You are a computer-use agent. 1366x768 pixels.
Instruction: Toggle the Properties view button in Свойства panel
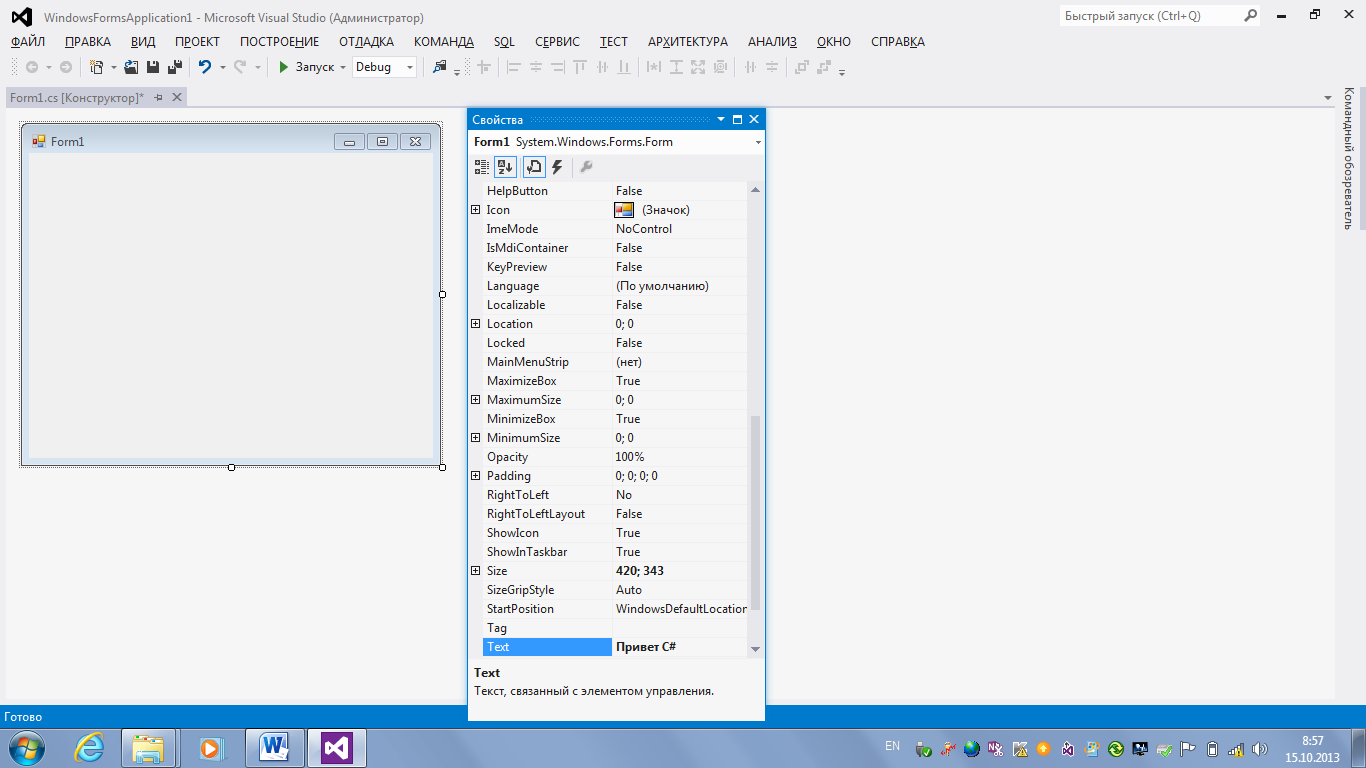(x=534, y=167)
